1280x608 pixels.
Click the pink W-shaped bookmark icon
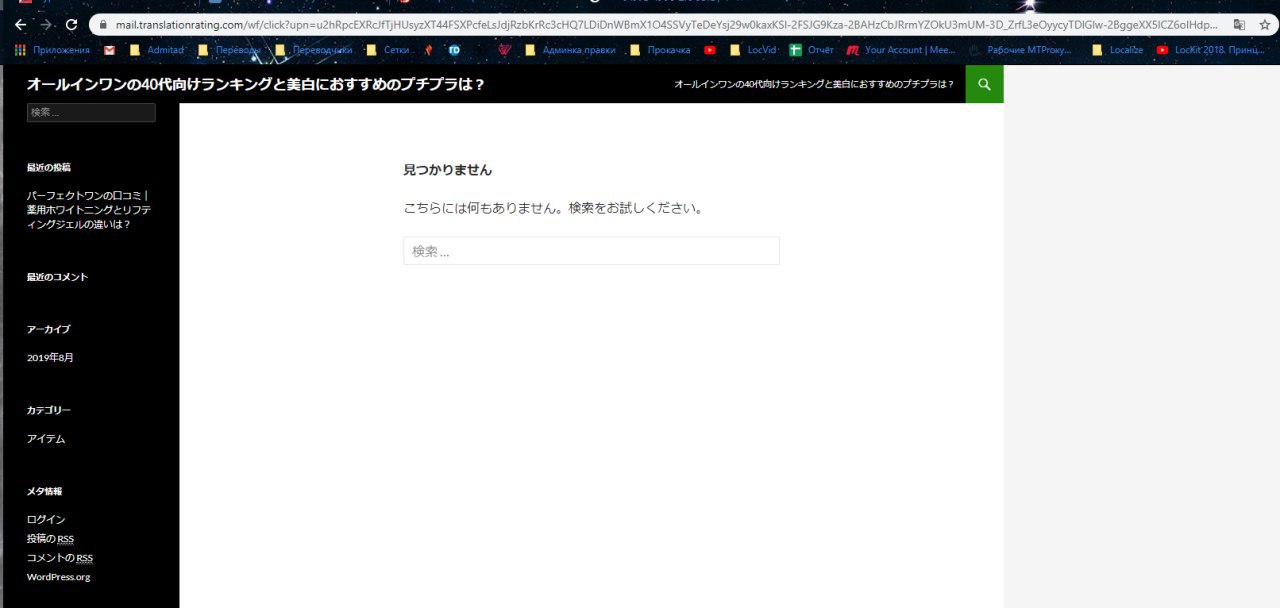pyautogui.click(x=505, y=49)
